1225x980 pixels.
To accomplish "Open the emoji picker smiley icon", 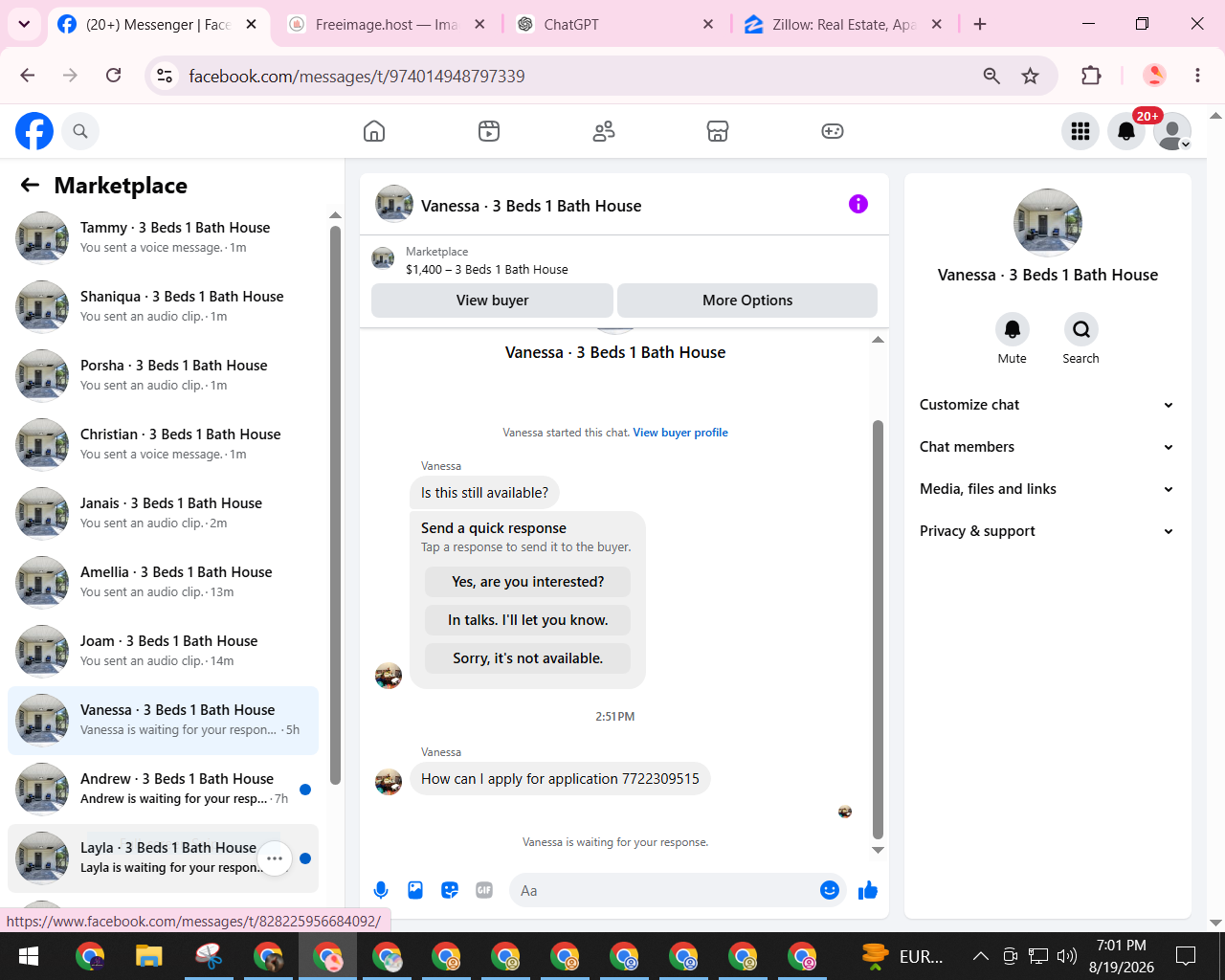I will click(830, 890).
